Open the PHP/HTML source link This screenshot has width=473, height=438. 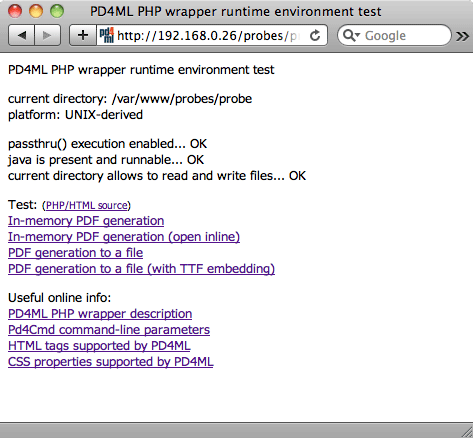tap(87, 205)
